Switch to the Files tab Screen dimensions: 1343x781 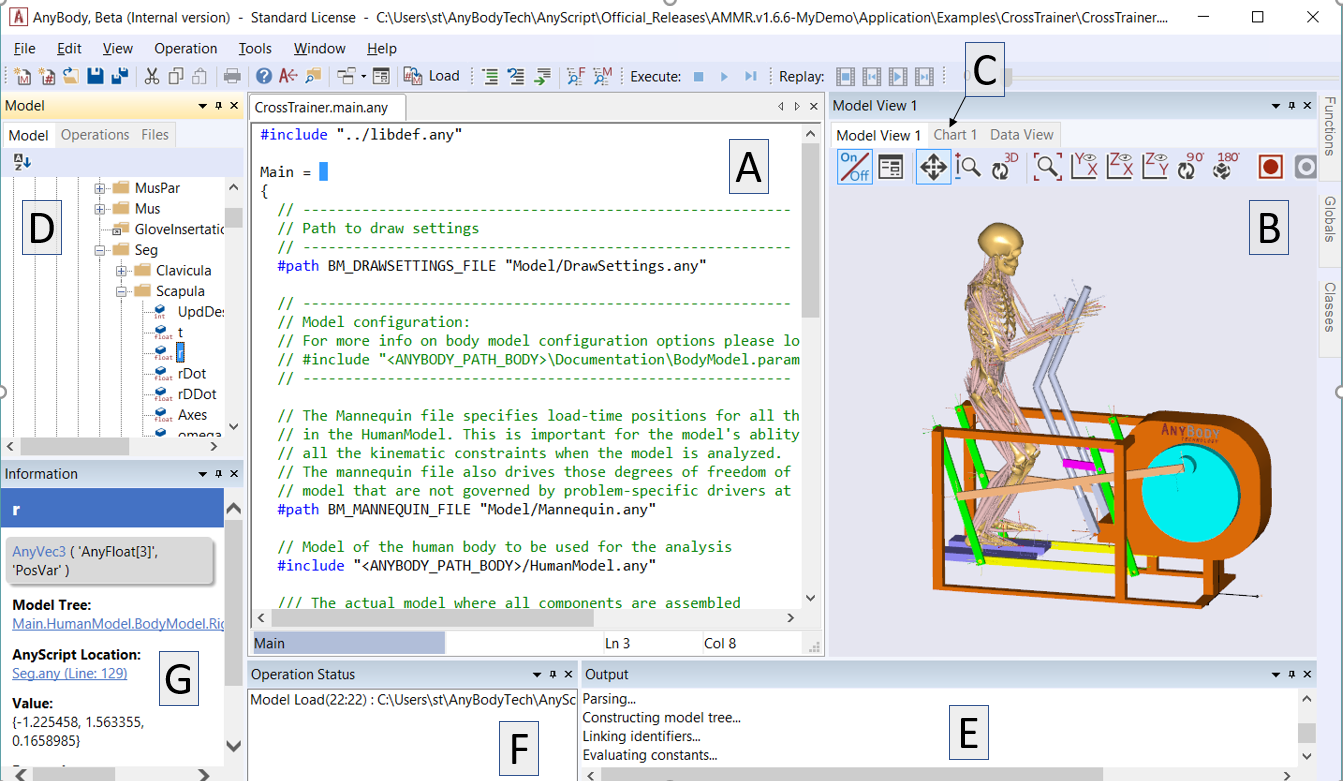[155, 135]
